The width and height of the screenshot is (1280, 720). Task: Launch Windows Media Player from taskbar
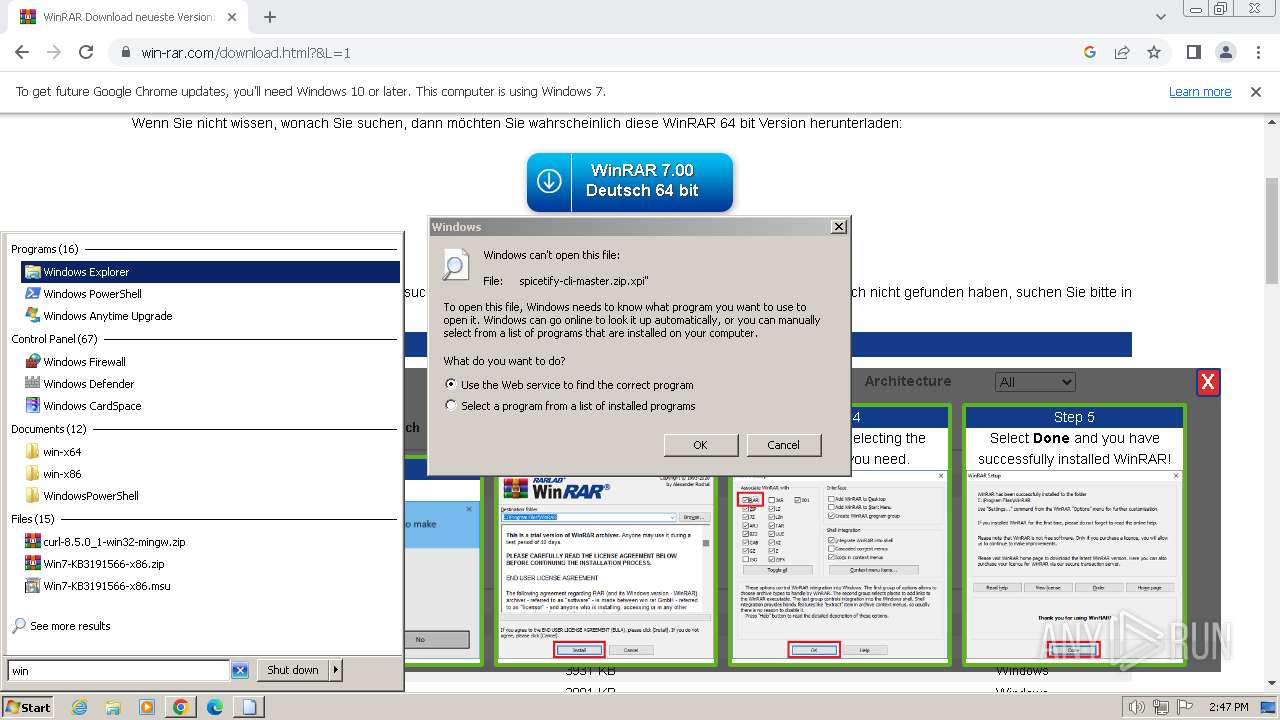[x=147, y=707]
